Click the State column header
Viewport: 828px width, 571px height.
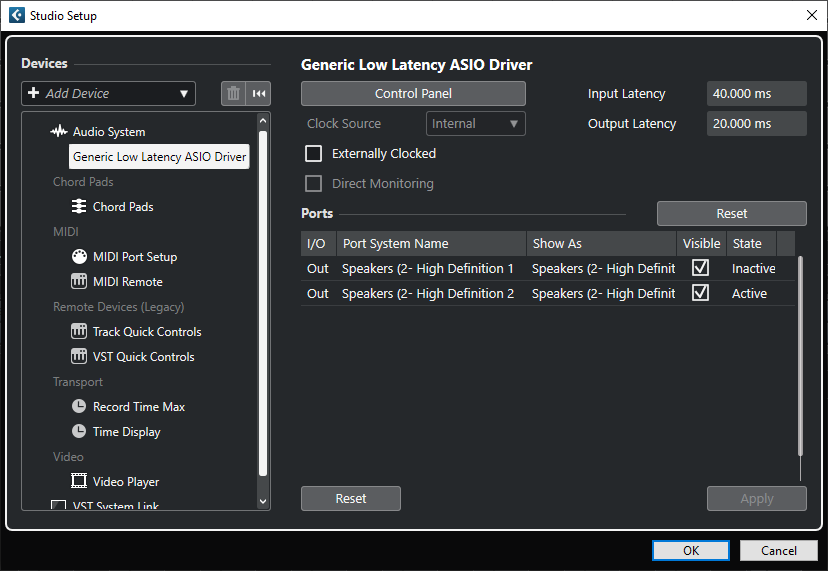coord(751,244)
